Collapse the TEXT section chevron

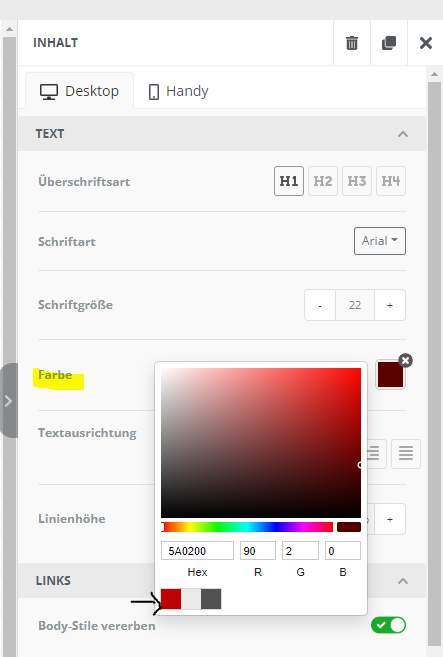tap(403, 134)
